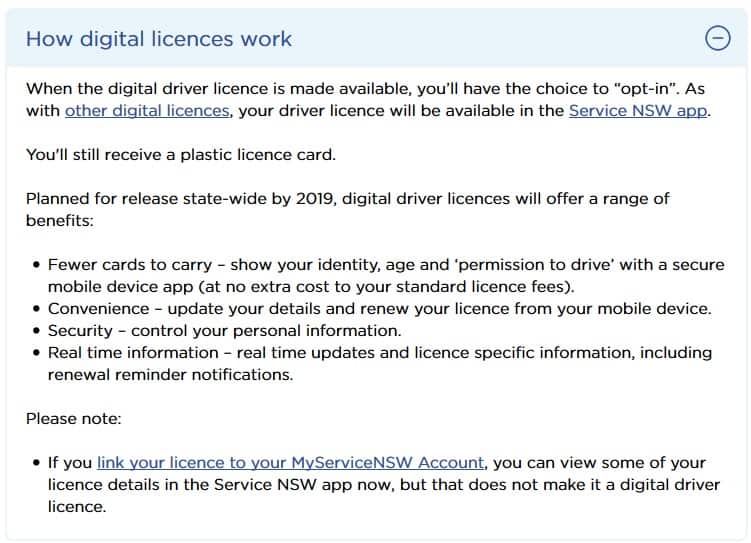Click the "renewal reminder notifications" line
The image size is (751, 543).
(x=171, y=374)
